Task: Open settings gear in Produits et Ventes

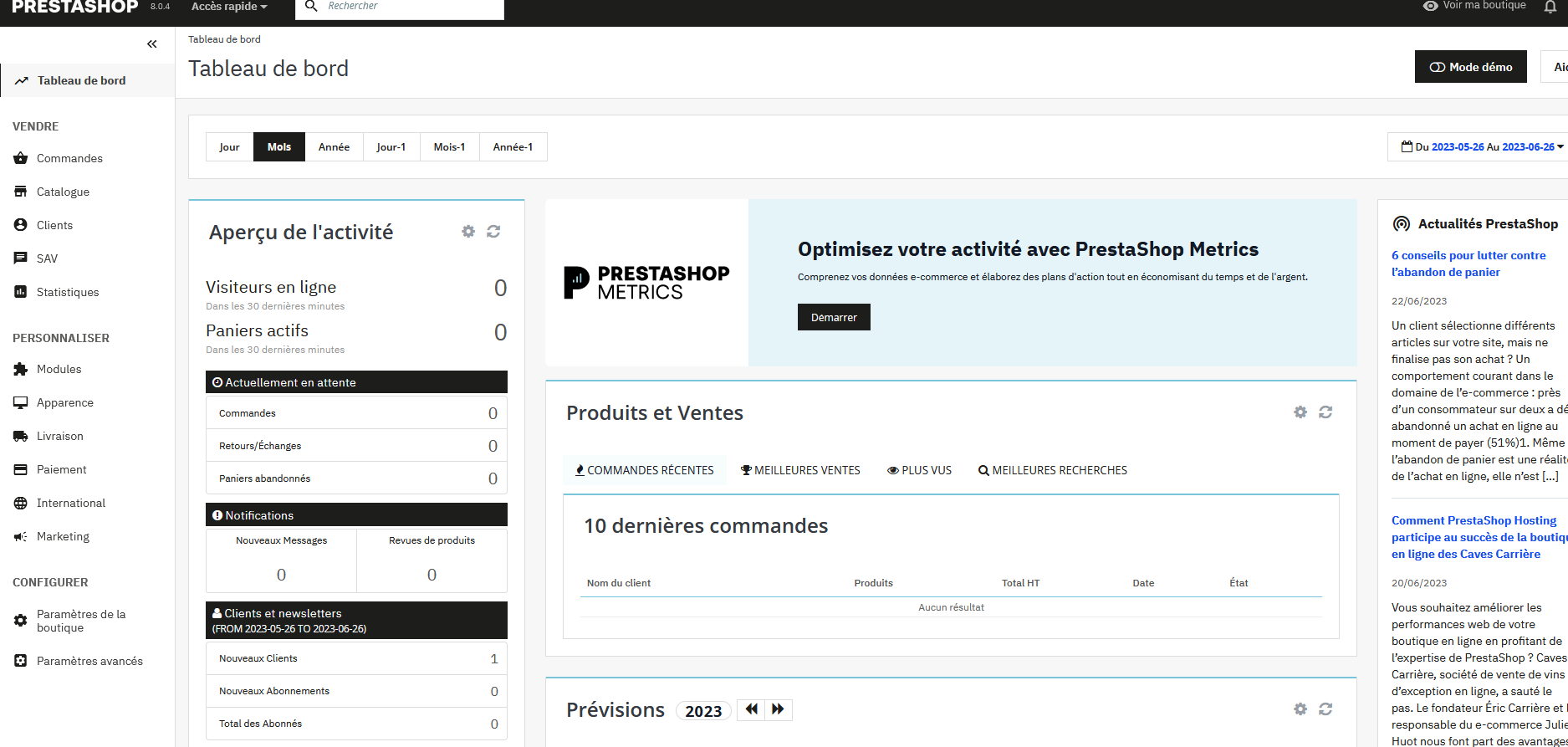Action: pos(1300,412)
